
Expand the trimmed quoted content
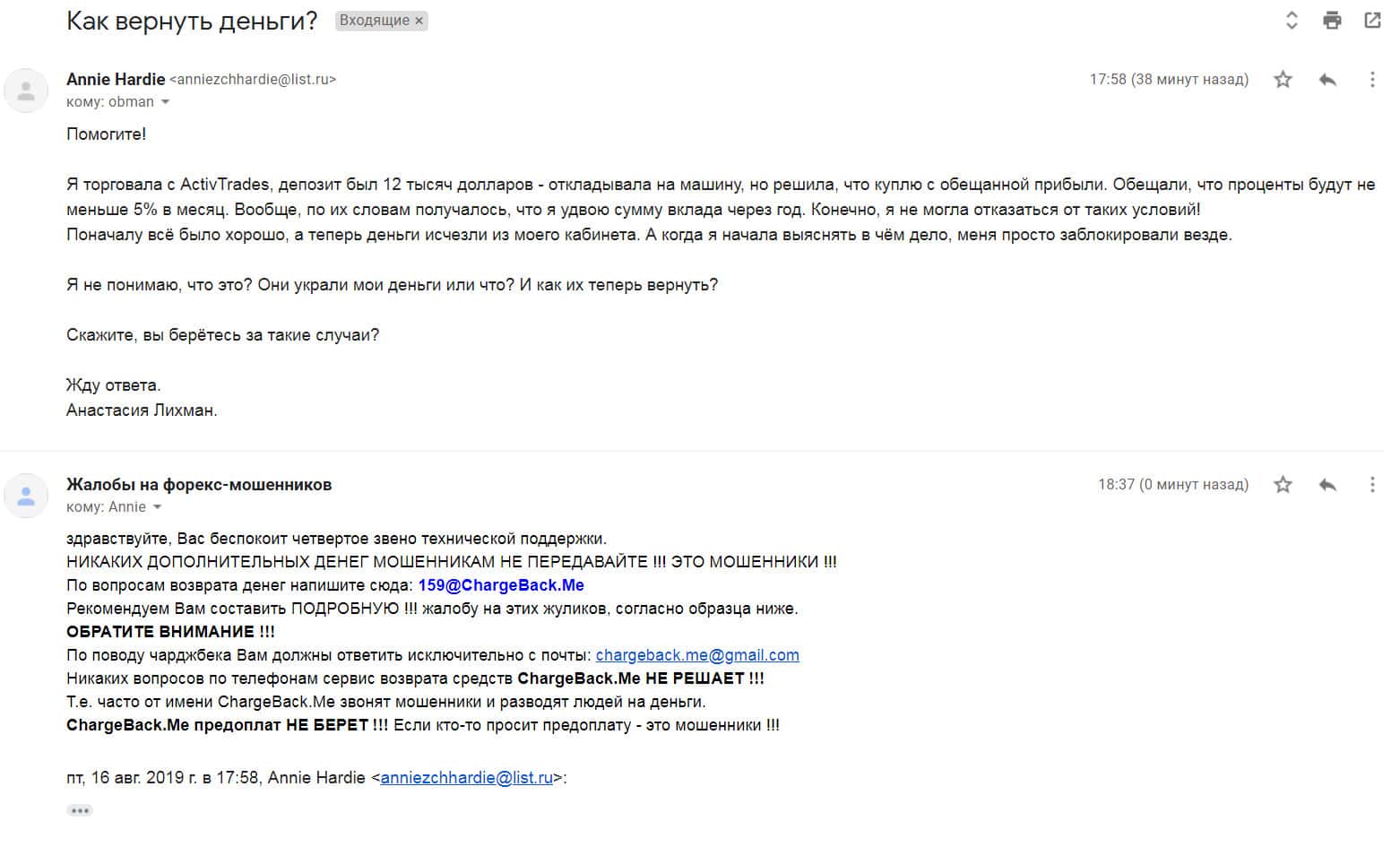point(80,810)
